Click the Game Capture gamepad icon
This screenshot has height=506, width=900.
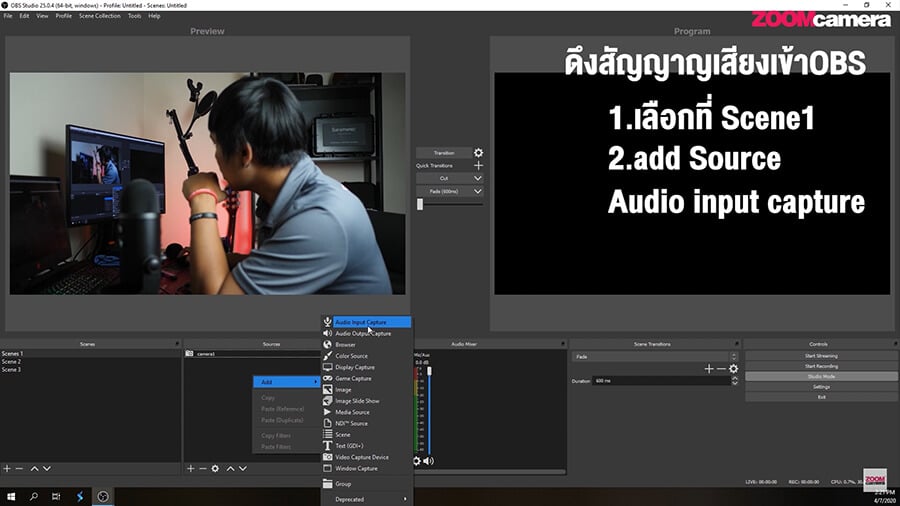coord(327,378)
